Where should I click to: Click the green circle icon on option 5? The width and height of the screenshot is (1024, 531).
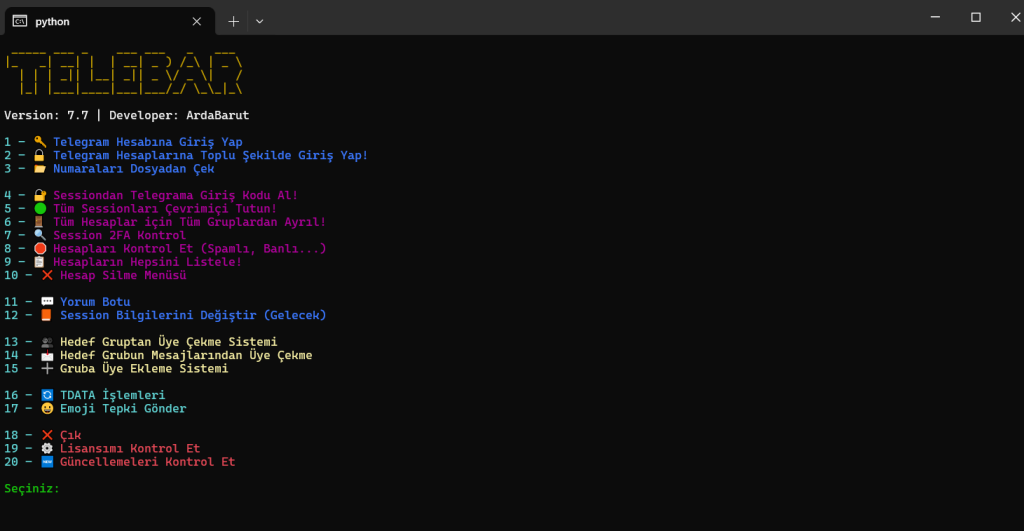(x=40, y=209)
